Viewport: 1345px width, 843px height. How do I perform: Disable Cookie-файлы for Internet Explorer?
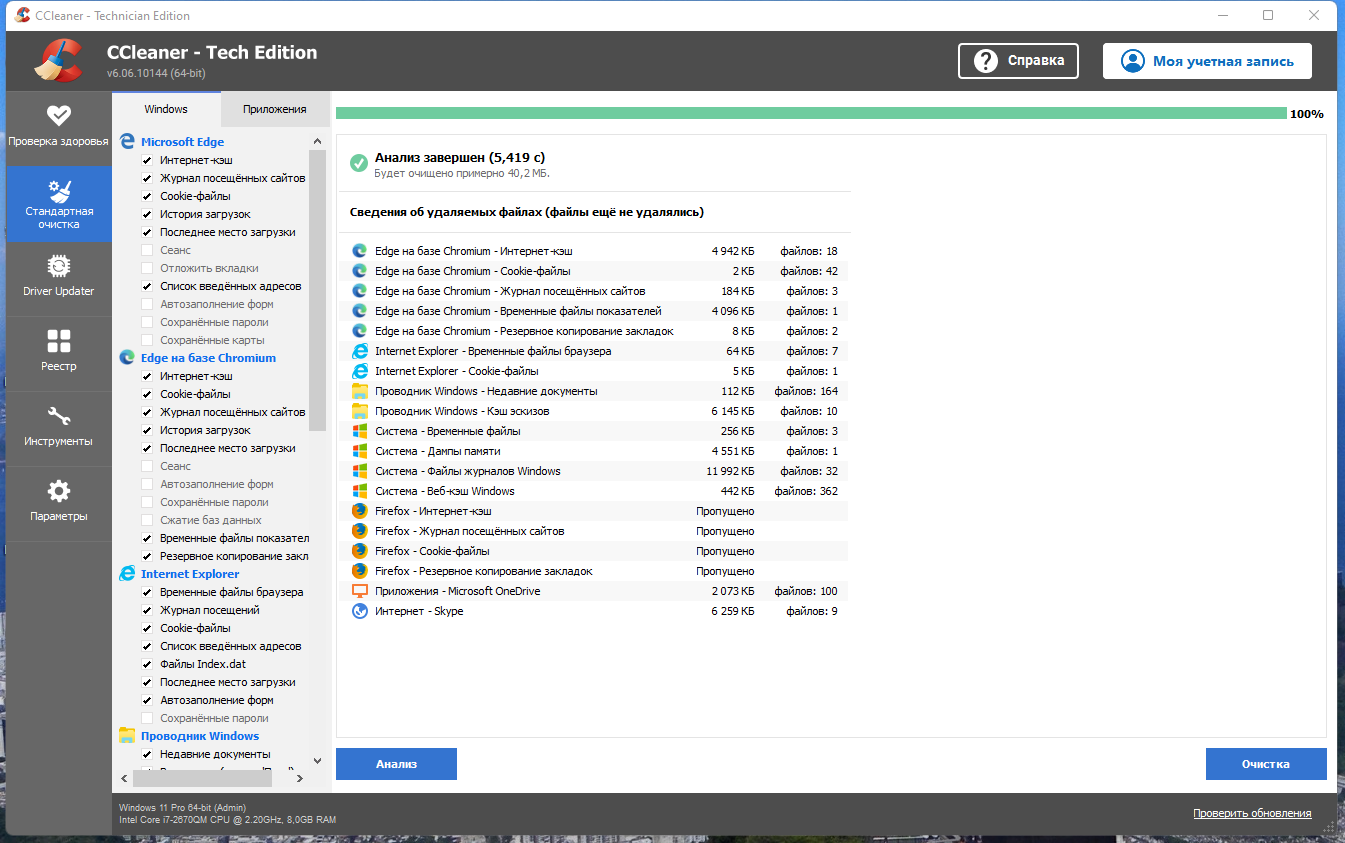(148, 628)
